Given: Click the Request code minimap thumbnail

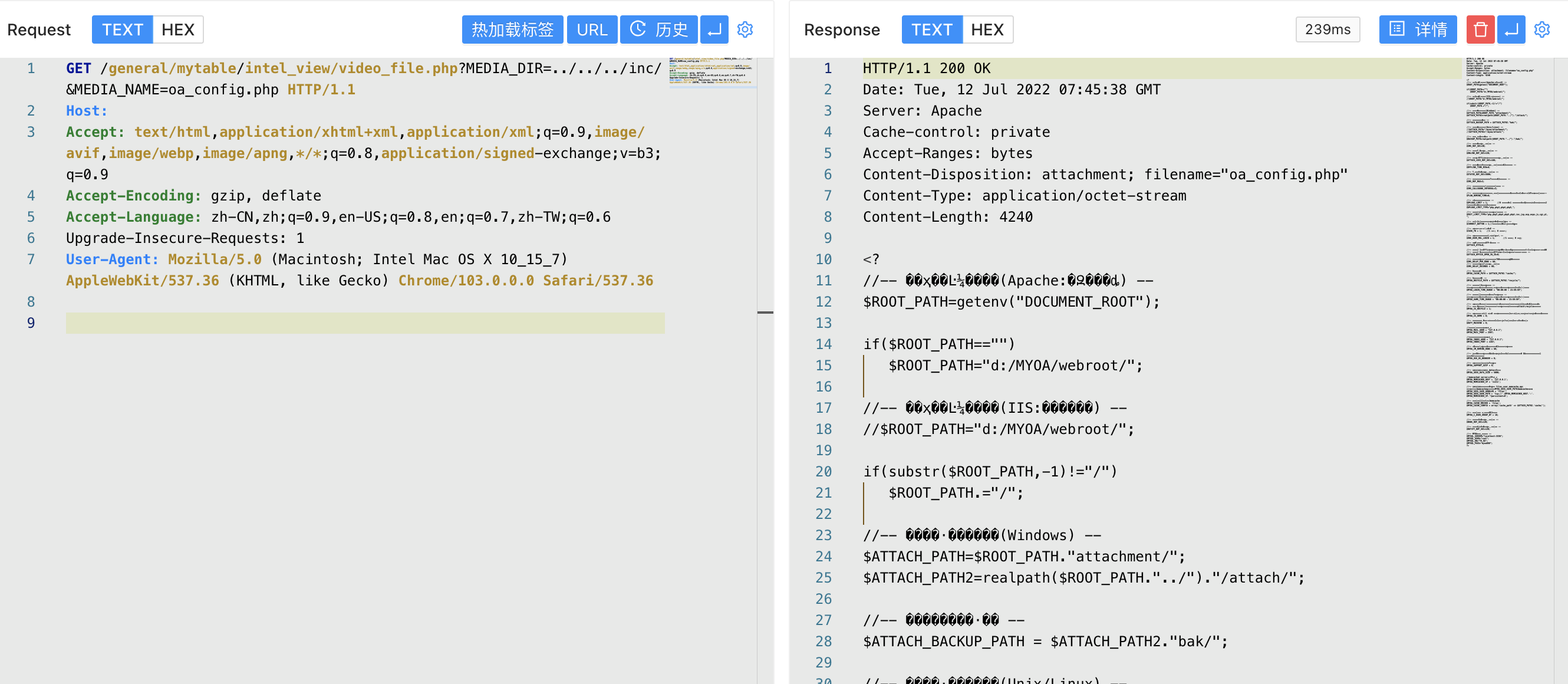Looking at the screenshot, I should [711, 72].
